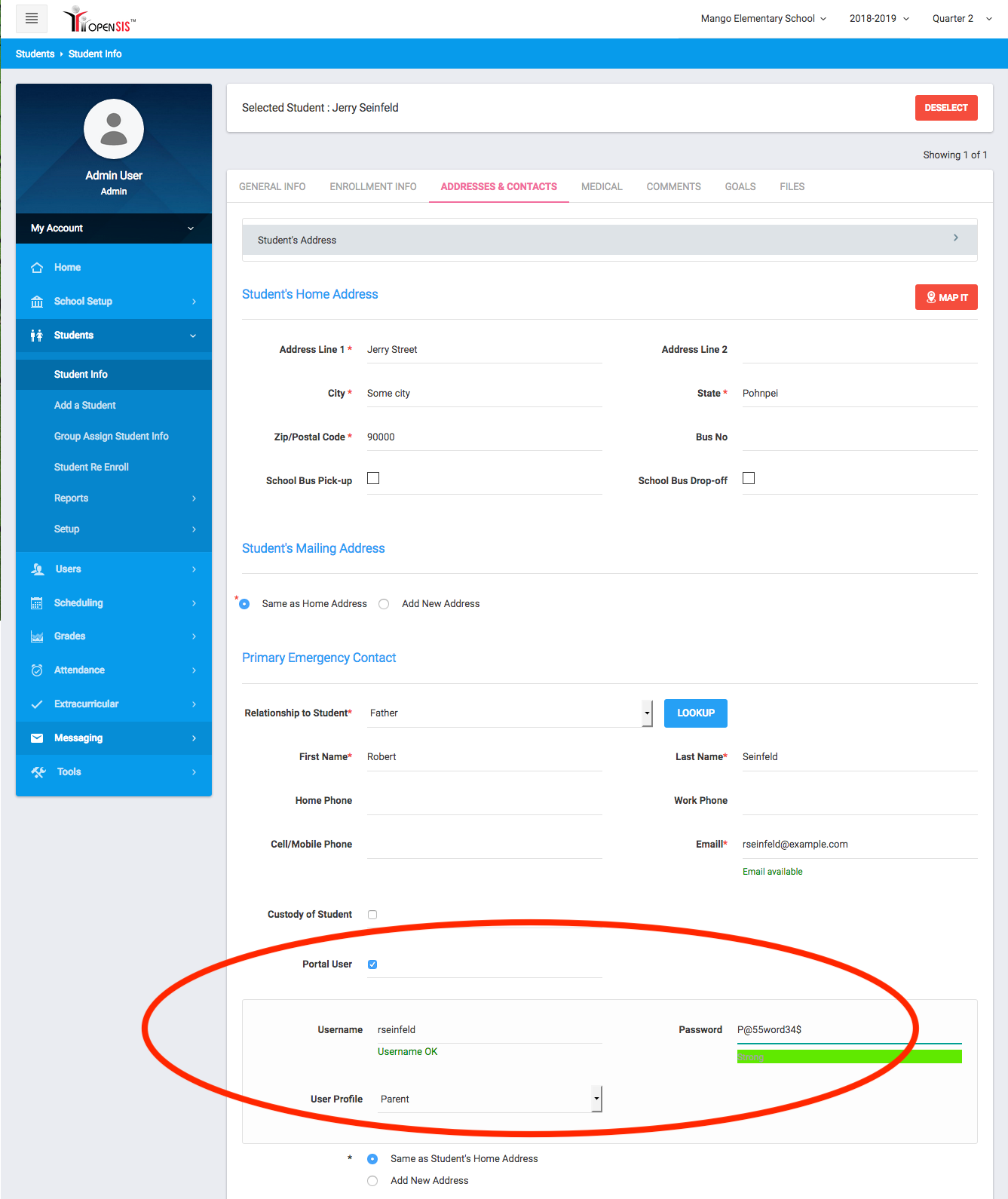1008x1199 pixels.
Task: Click the Home house icon in sidebar
Action: pyautogui.click(x=37, y=268)
